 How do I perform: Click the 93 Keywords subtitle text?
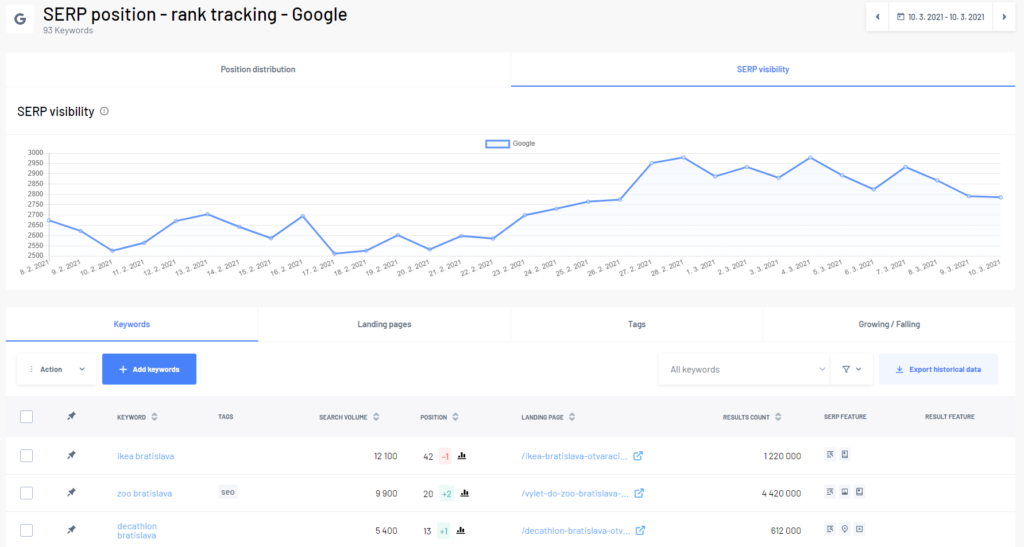(x=68, y=30)
